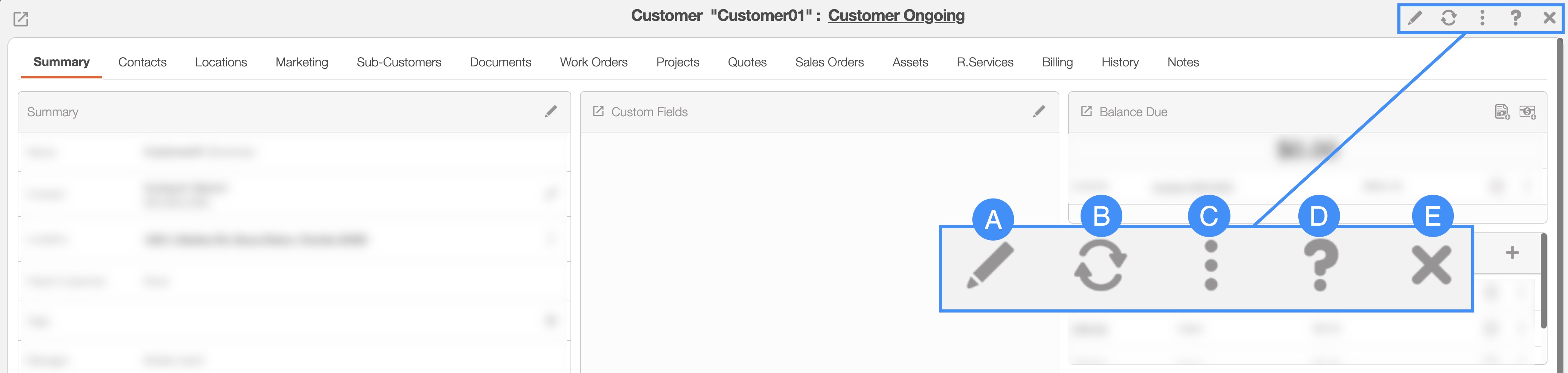Open the question mark help icon

1515,18
